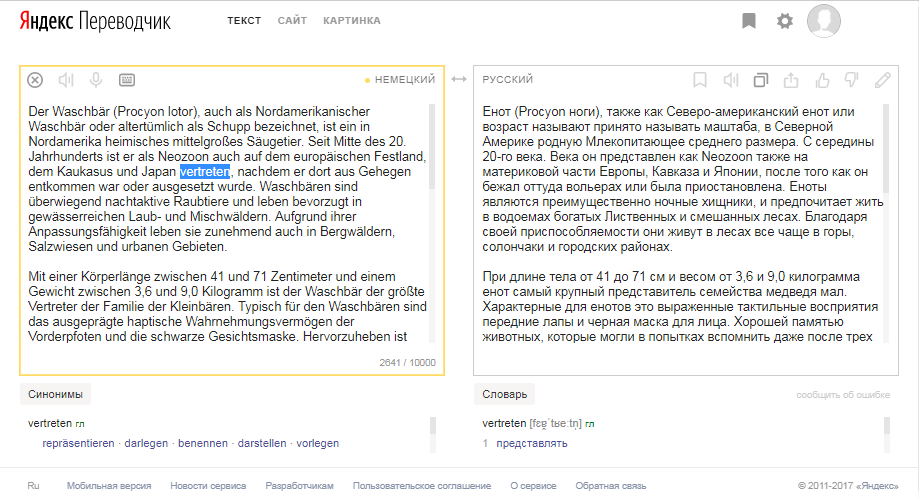This screenshot has height=498, width=919.
Task: Open Обратная связь footer link
Action: [x=611, y=486]
